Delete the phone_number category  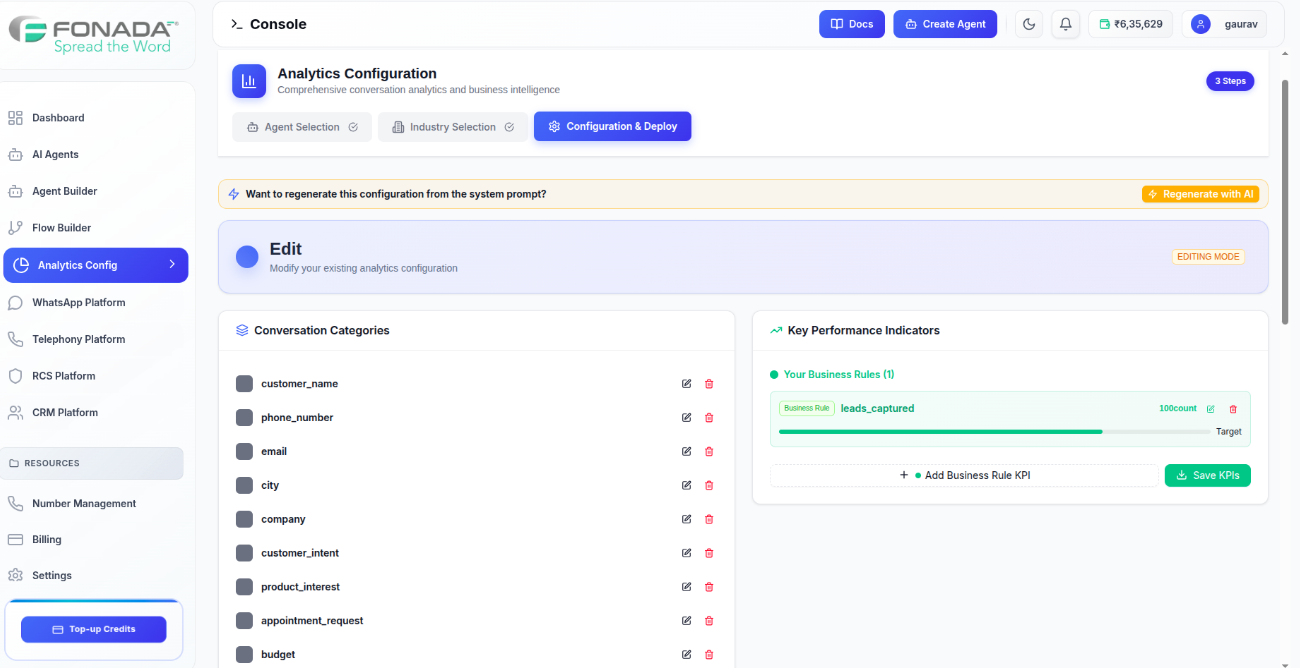coord(709,418)
